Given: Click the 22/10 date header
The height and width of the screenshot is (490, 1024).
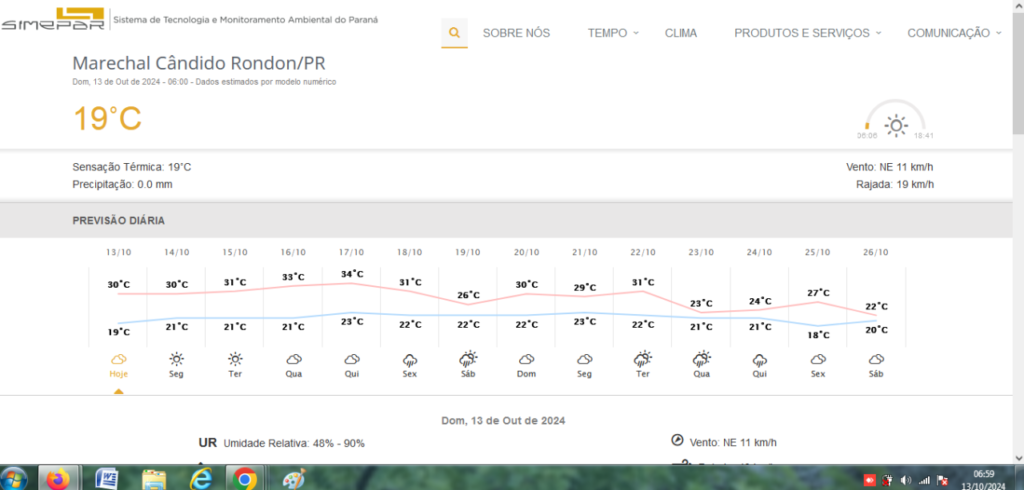Looking at the screenshot, I should pos(643,252).
